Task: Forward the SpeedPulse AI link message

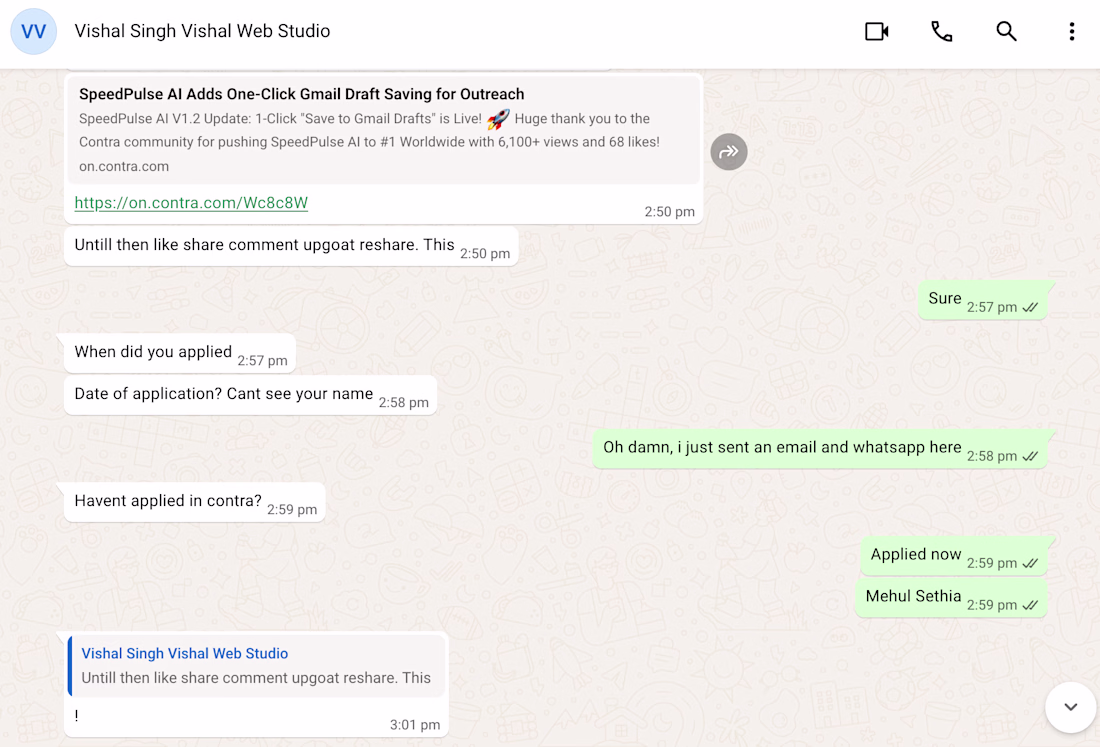Action: pyautogui.click(x=729, y=152)
